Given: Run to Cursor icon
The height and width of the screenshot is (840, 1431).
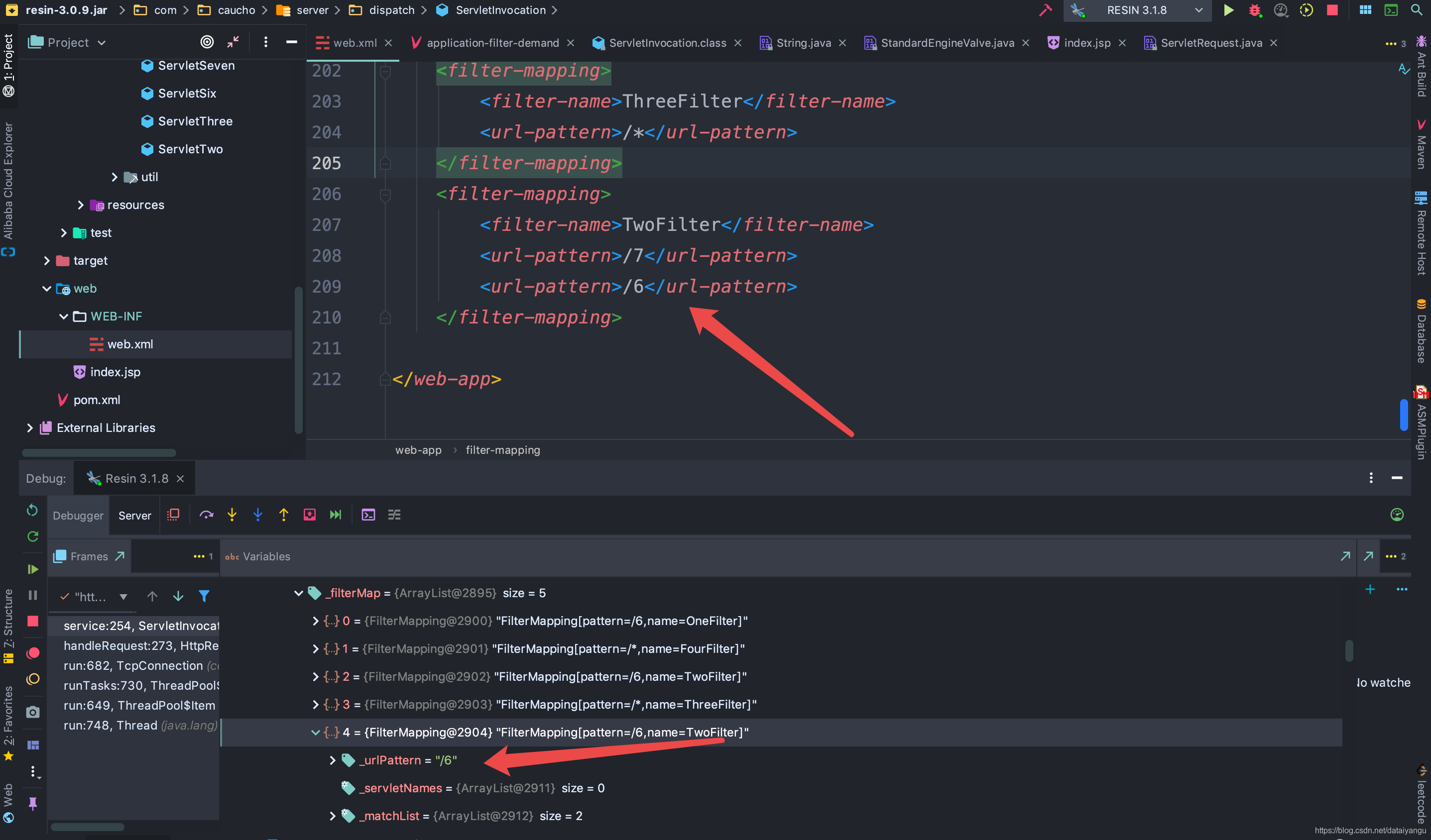Looking at the screenshot, I should tap(336, 515).
